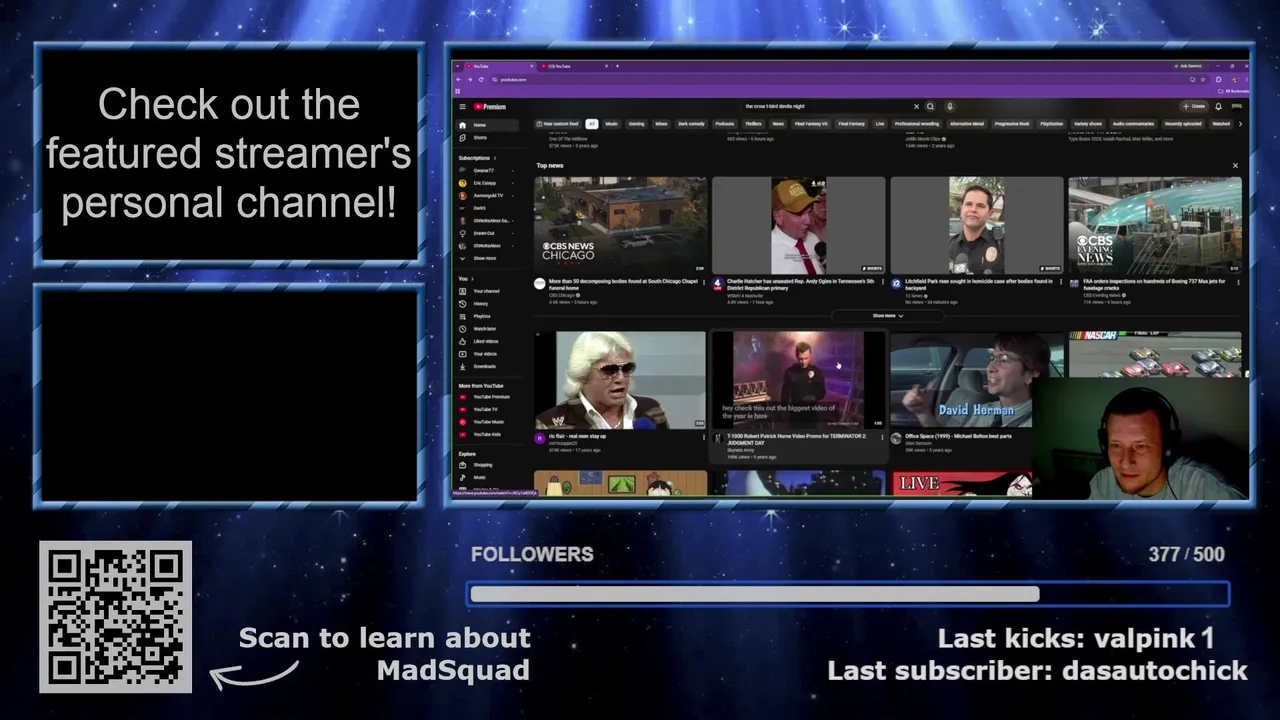1280x720 pixels.
Task: Open Liked videos in the sidebar
Action: (487, 341)
